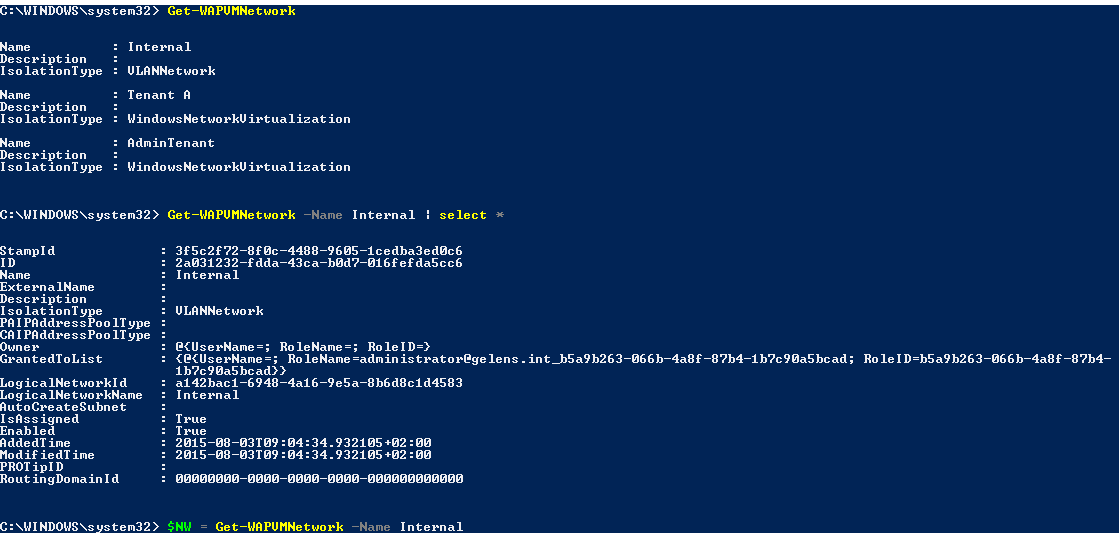Viewport: 1119px width, 533px height.
Task: Click the StampId GUID value
Action: click(x=318, y=251)
